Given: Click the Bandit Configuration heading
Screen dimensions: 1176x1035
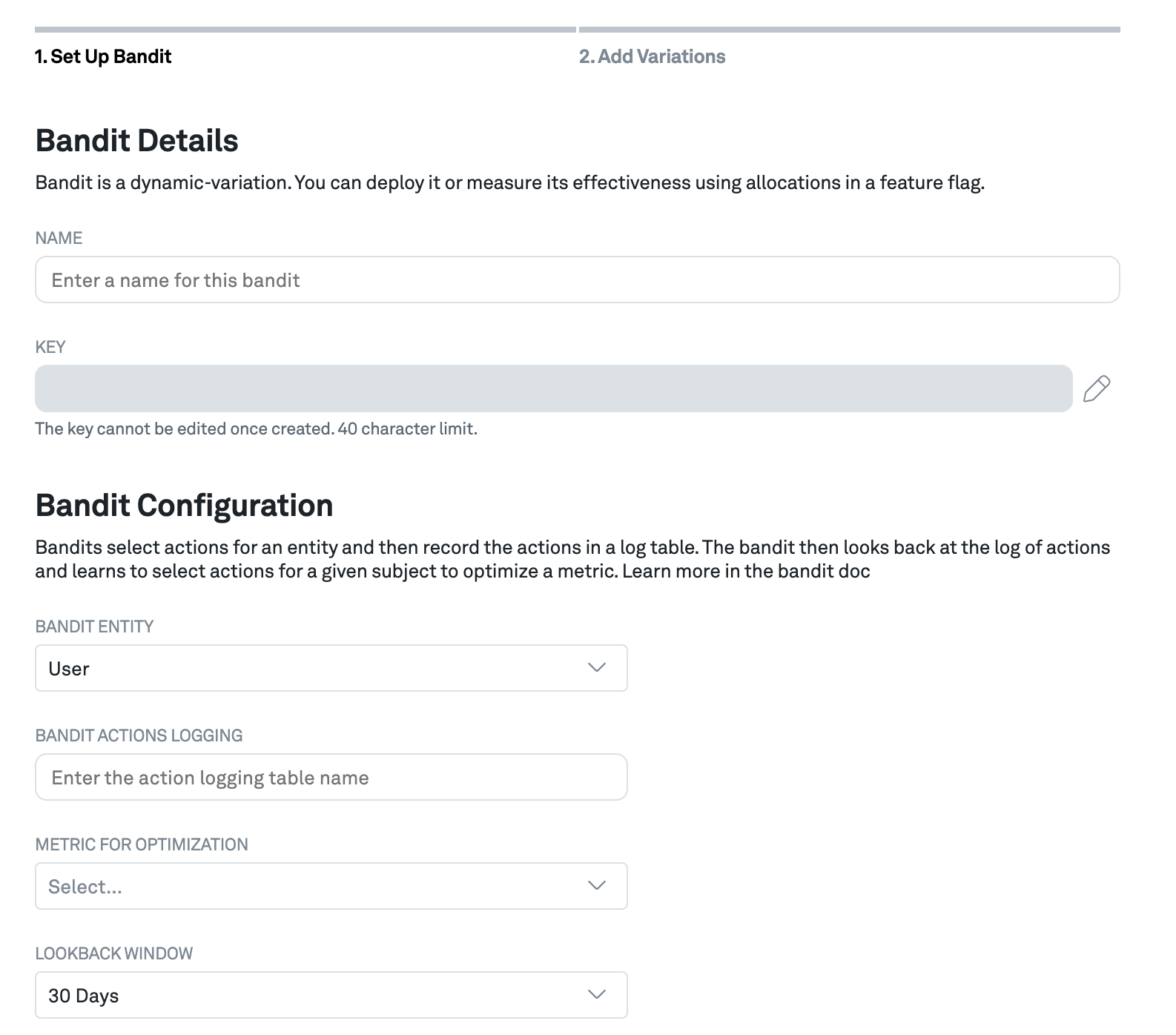Looking at the screenshot, I should [x=184, y=506].
